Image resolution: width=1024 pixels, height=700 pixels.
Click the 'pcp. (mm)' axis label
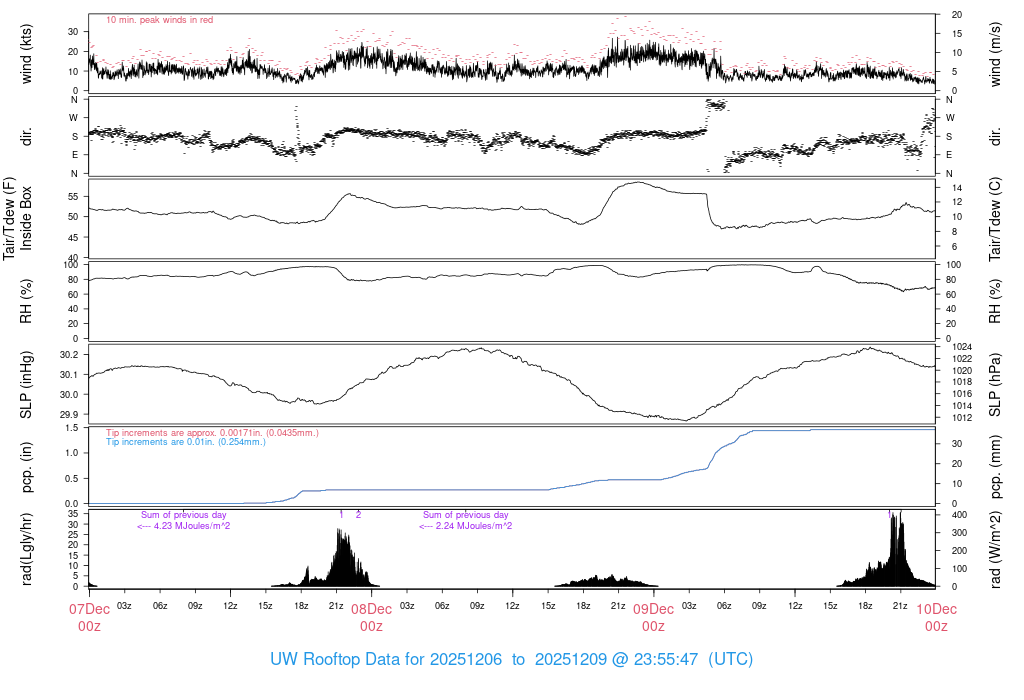pos(995,467)
